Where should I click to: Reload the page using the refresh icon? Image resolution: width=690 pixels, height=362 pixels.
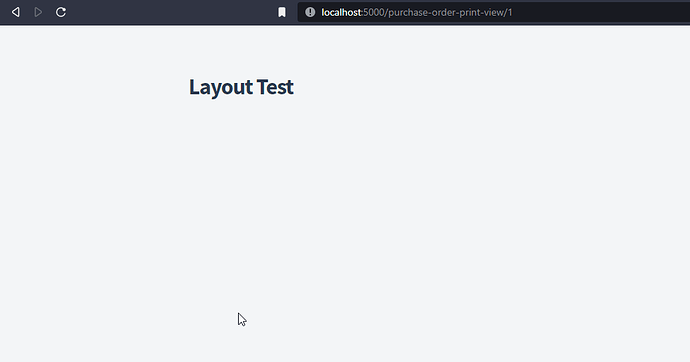61,12
